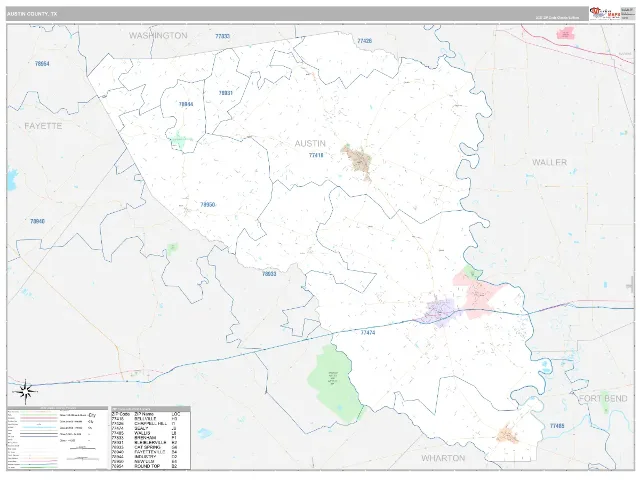Select the WASHINGTON county label
This screenshot has width=640, height=480.
click(x=158, y=36)
